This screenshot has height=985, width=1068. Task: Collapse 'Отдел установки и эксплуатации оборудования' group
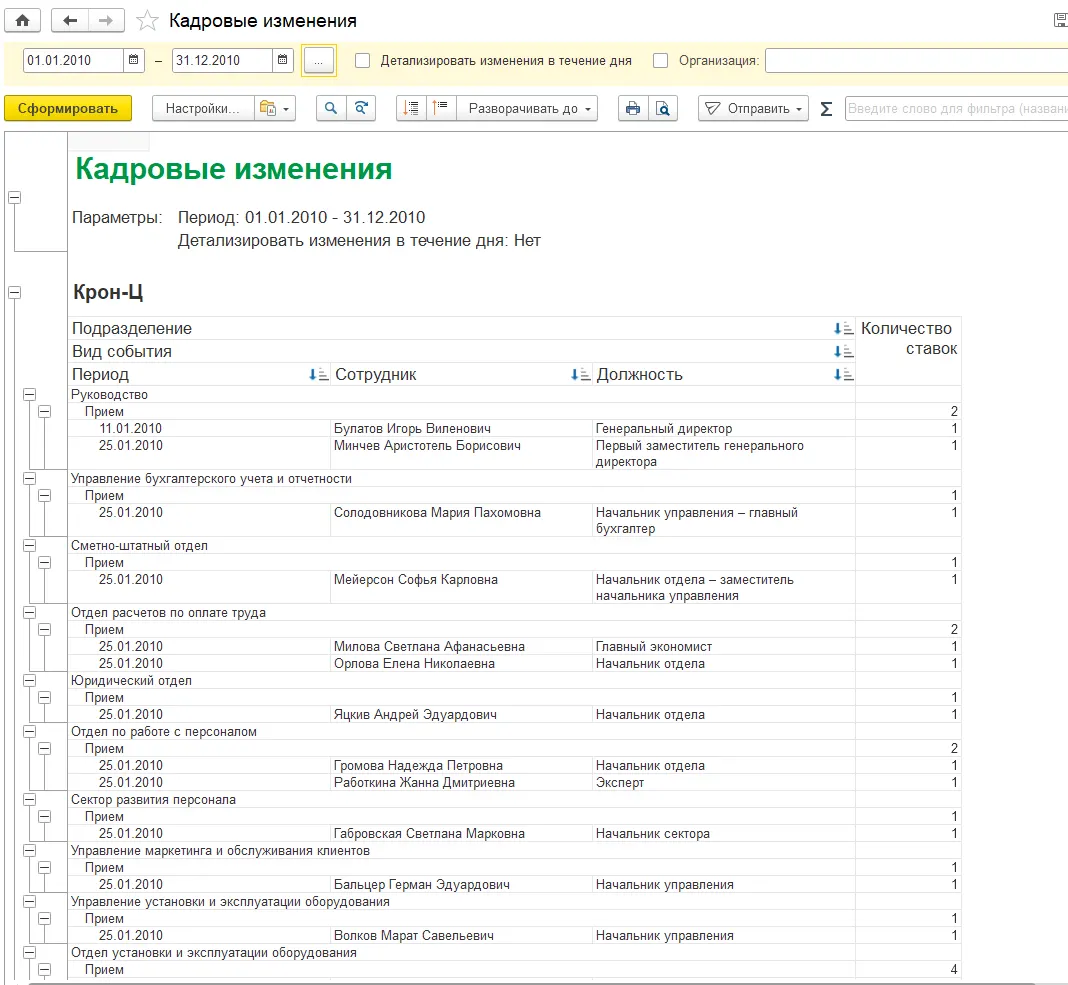coord(29,953)
